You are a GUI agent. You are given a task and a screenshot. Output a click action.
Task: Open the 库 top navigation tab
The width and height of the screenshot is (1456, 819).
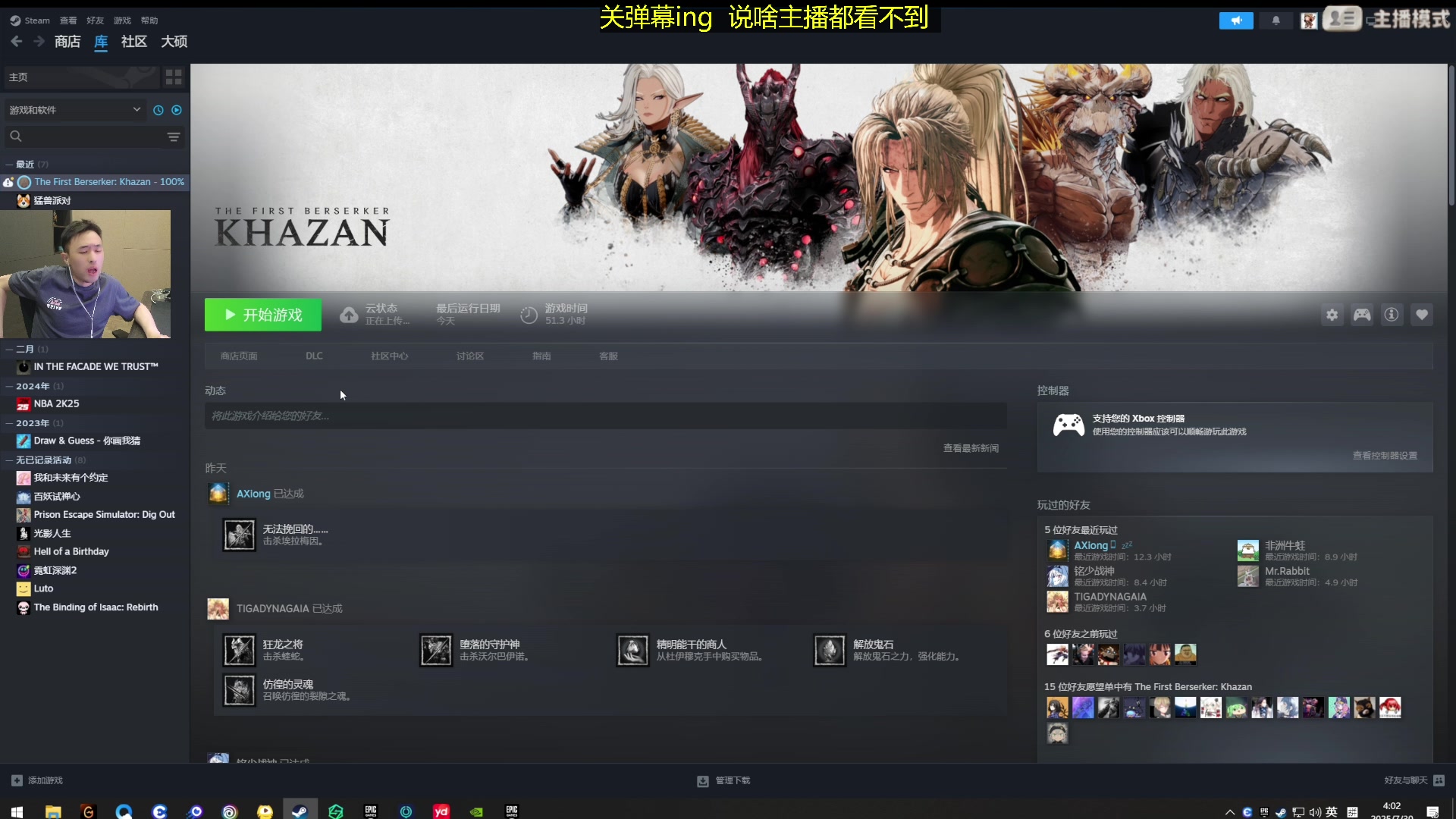(x=101, y=42)
